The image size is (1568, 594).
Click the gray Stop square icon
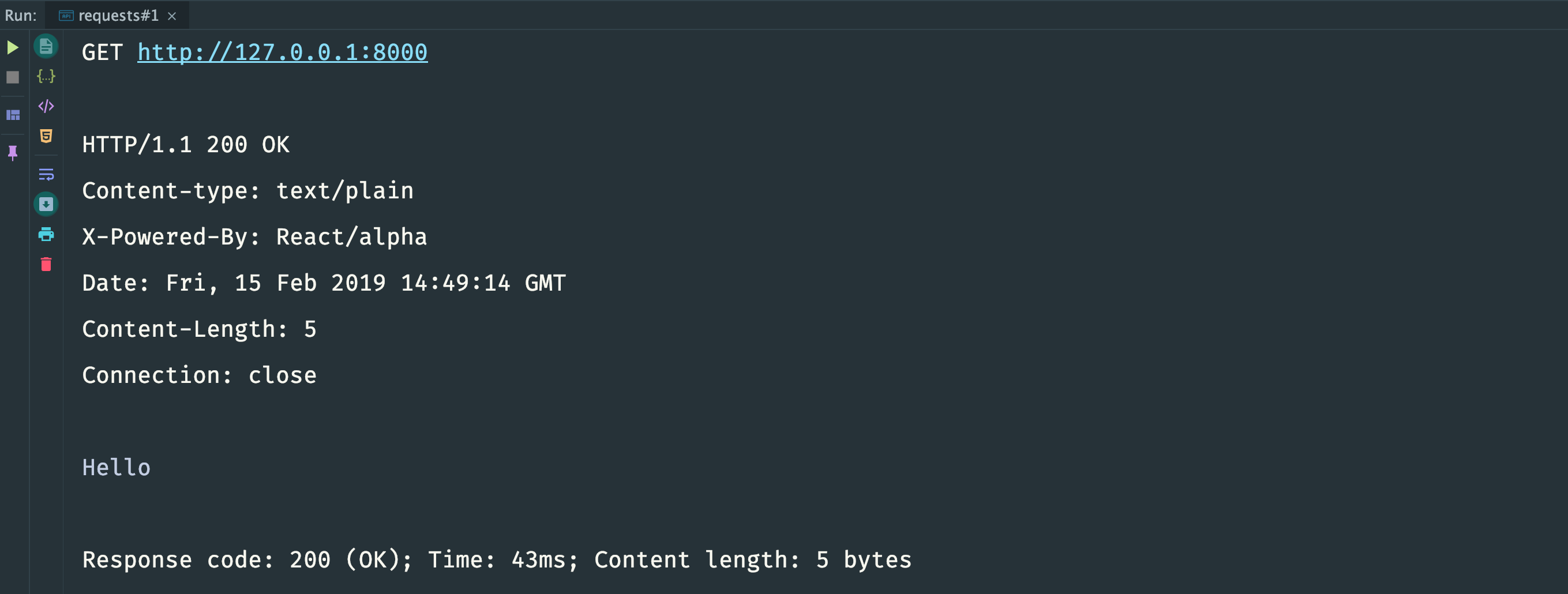pos(13,77)
